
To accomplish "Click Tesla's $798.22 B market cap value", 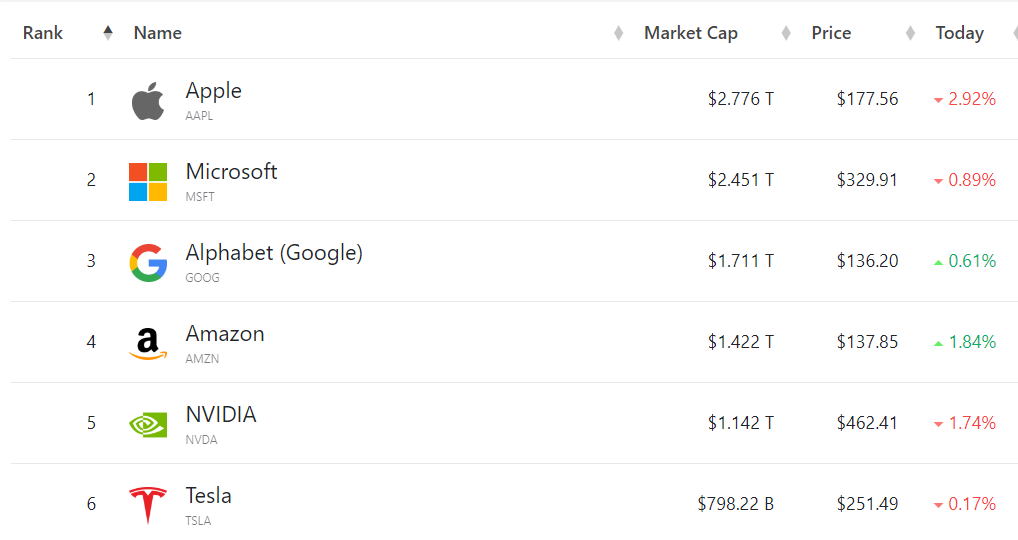I will (x=735, y=504).
